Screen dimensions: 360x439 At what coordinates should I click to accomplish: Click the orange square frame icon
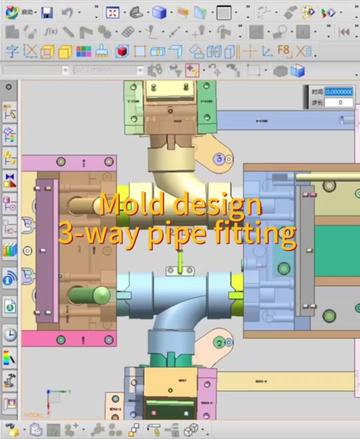point(140,51)
